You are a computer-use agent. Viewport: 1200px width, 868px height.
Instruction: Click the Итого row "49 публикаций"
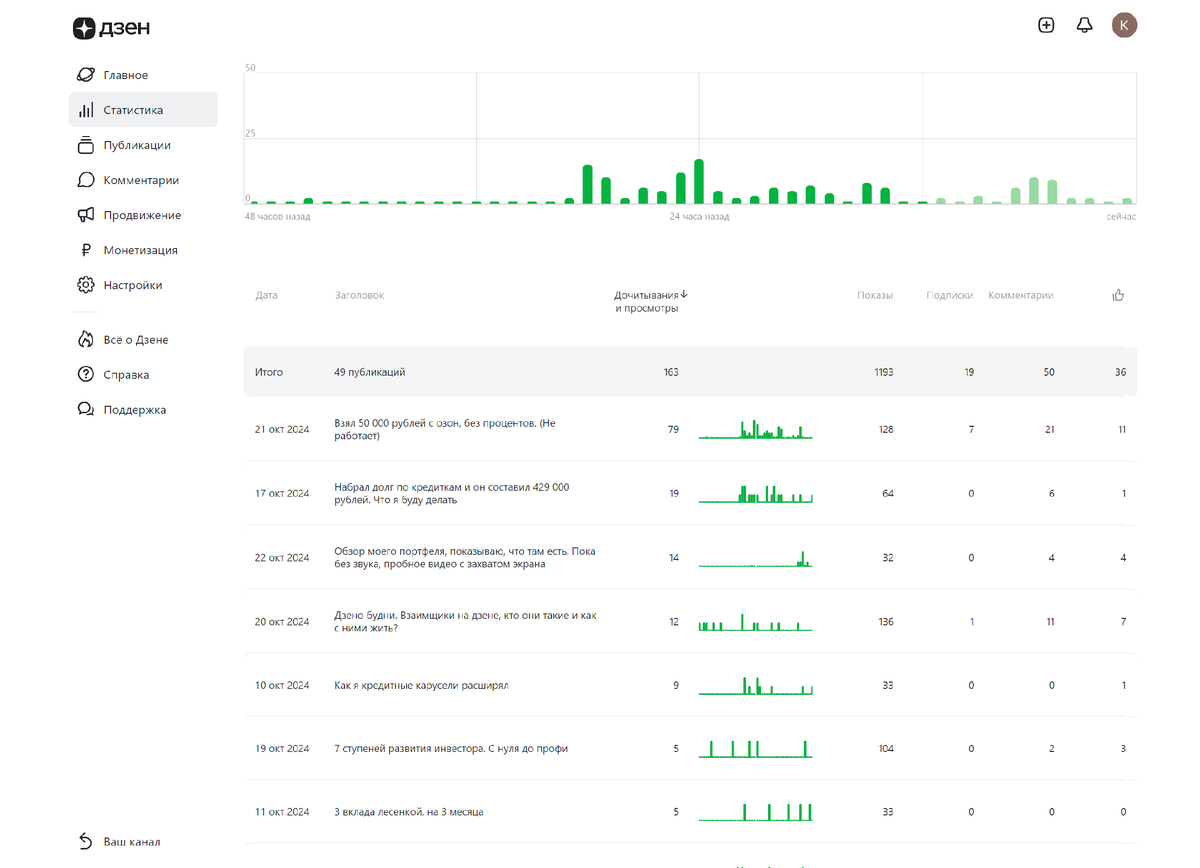tap(690, 372)
